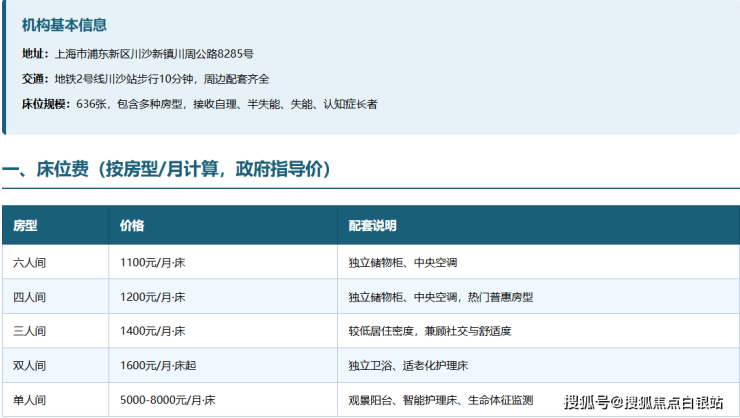Image resolution: width=740 pixels, height=418 pixels.
Task: Select the 1100元/月·床 price cell
Action: click(x=223, y=262)
